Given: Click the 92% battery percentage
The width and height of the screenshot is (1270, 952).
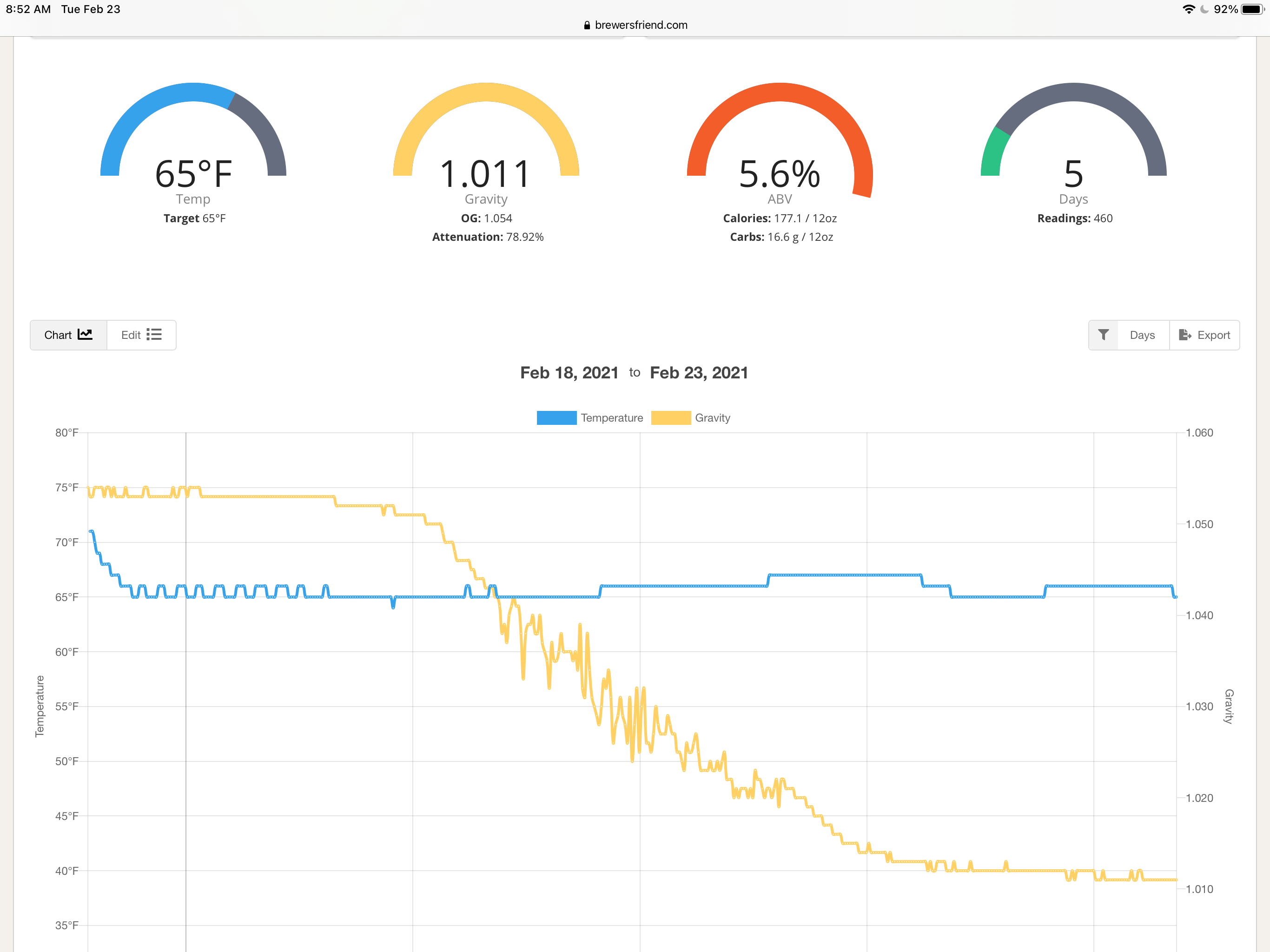Looking at the screenshot, I should point(1226,9).
